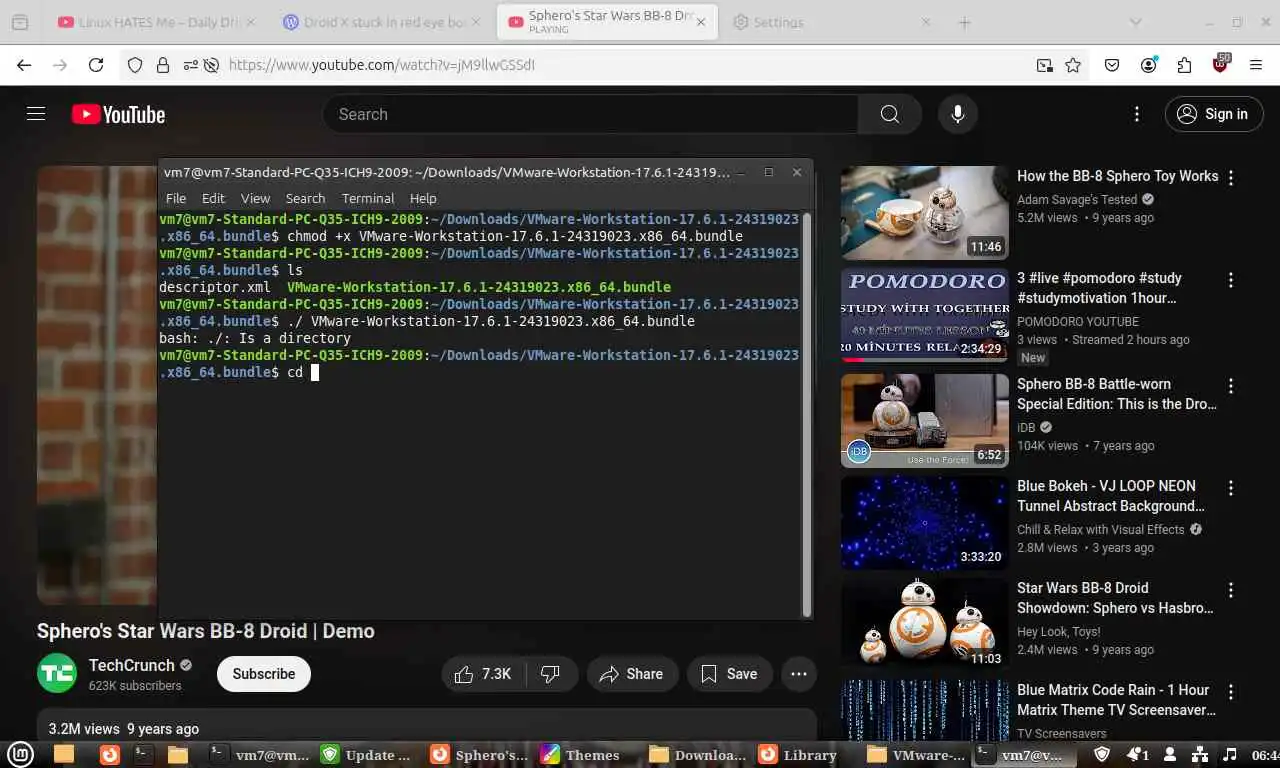Switch to Library taskbar window
The height and width of the screenshot is (768, 1280).
798,755
